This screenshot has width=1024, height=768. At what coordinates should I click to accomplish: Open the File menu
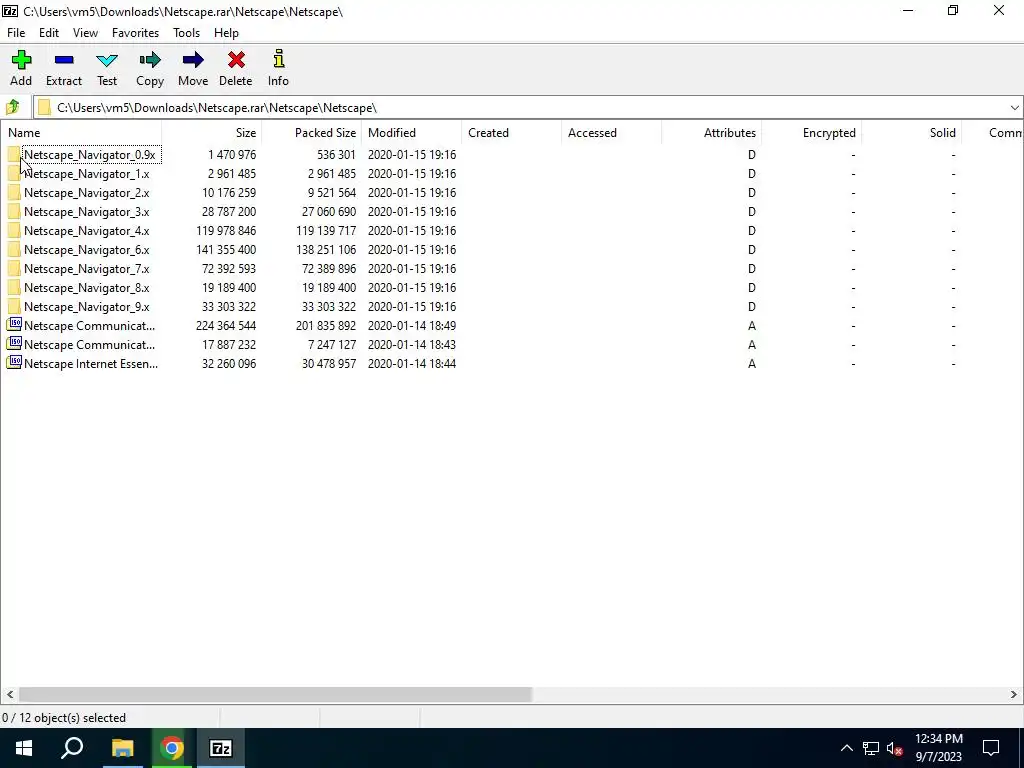(x=16, y=33)
